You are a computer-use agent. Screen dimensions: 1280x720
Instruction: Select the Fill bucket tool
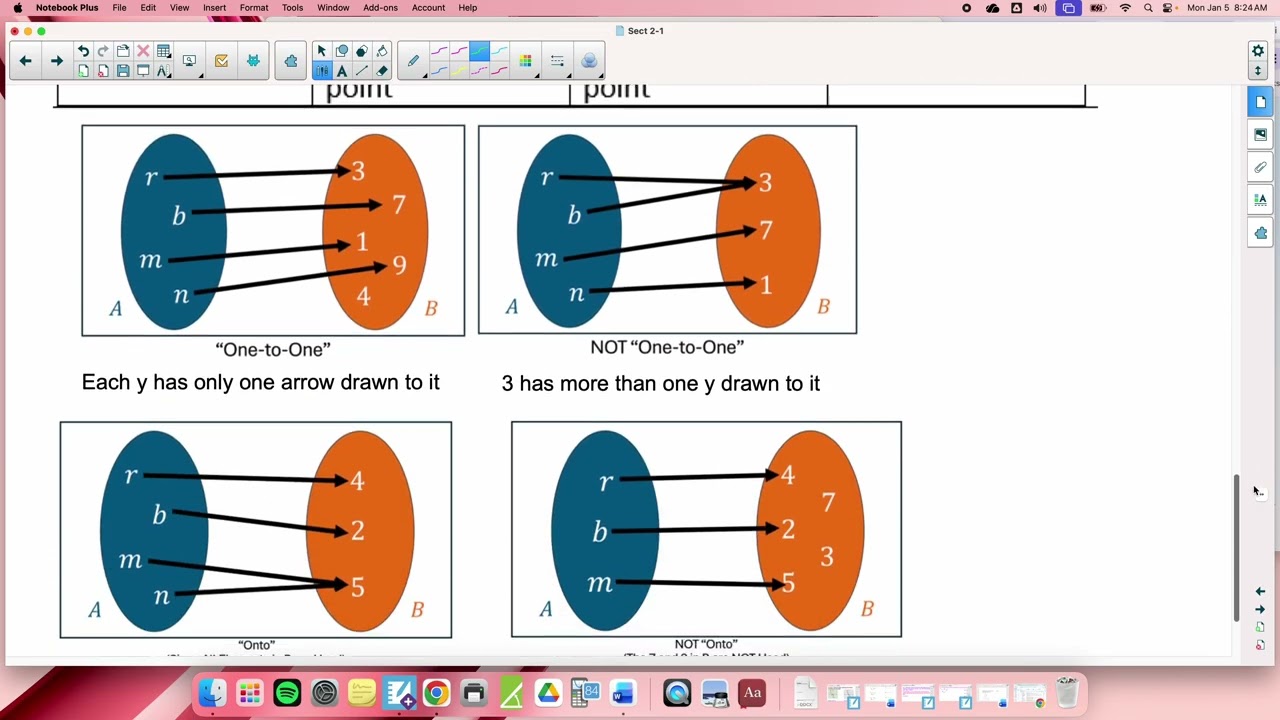[x=382, y=51]
